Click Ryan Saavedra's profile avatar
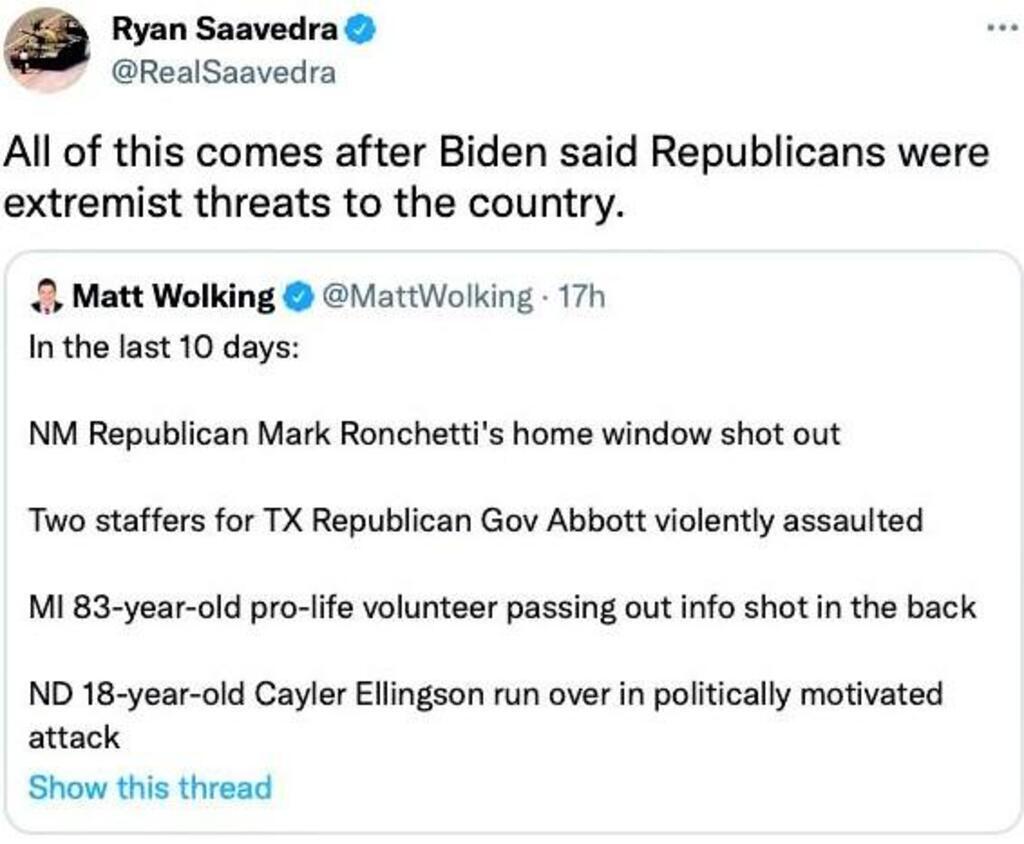 pyautogui.click(x=46, y=50)
